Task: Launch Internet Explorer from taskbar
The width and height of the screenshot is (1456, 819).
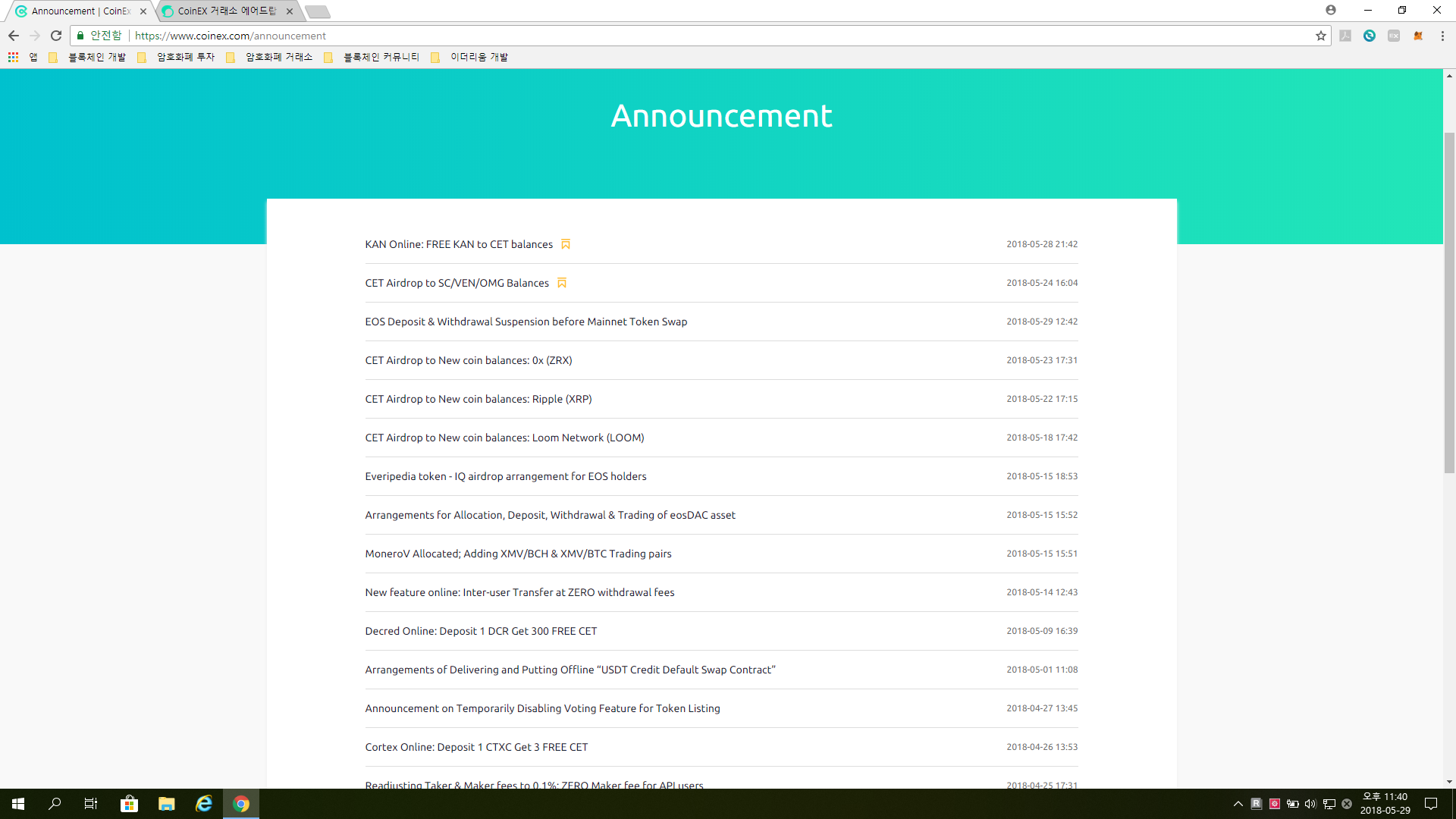Action: [x=203, y=804]
